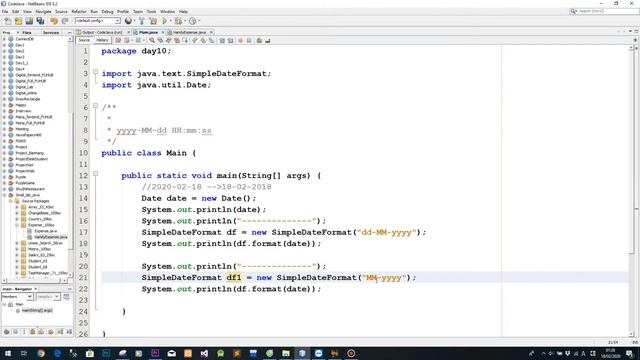
Task: Open the Refactor menu
Action: tap(79, 11)
